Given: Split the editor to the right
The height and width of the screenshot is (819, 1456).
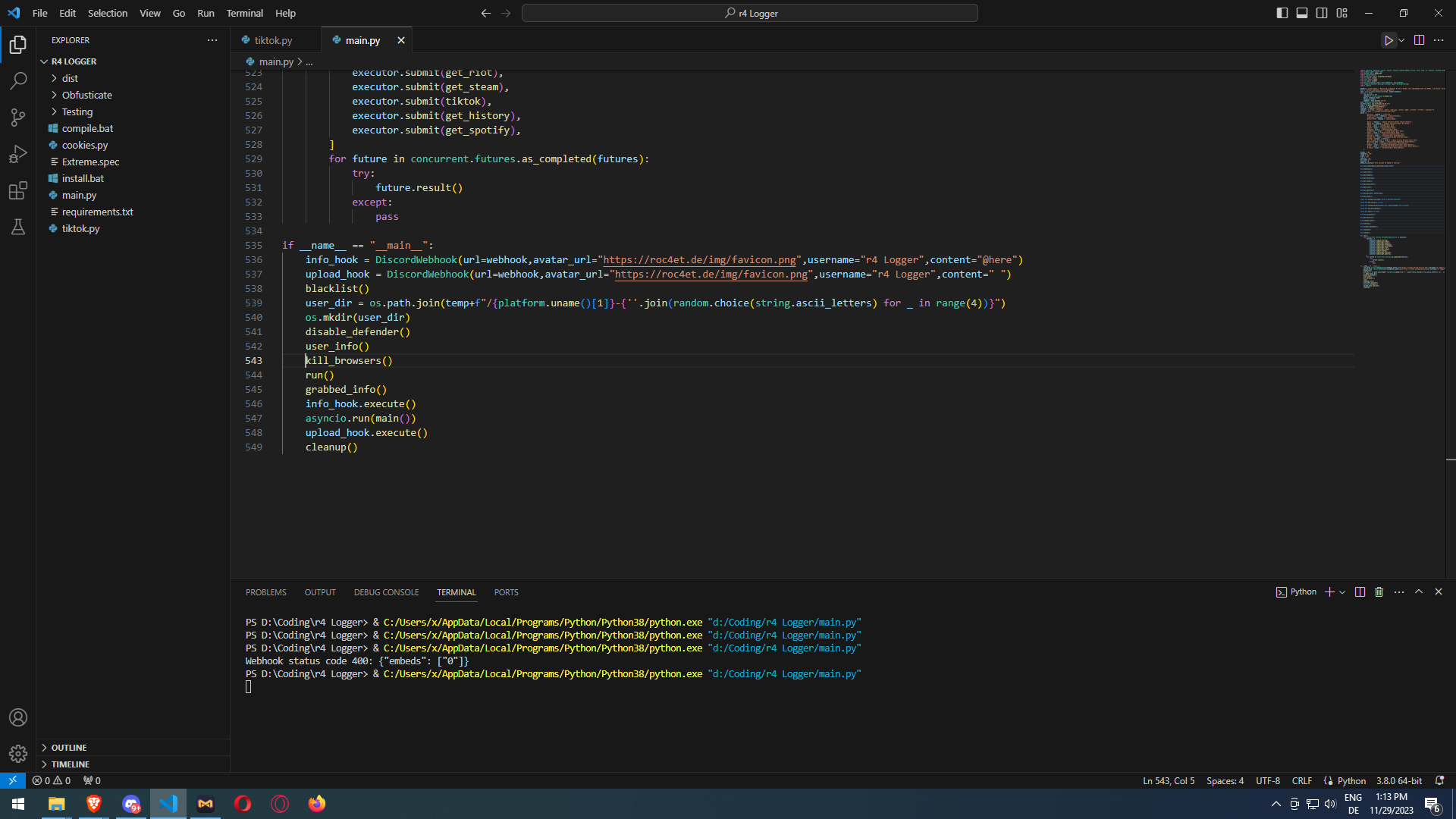Looking at the screenshot, I should [x=1419, y=40].
